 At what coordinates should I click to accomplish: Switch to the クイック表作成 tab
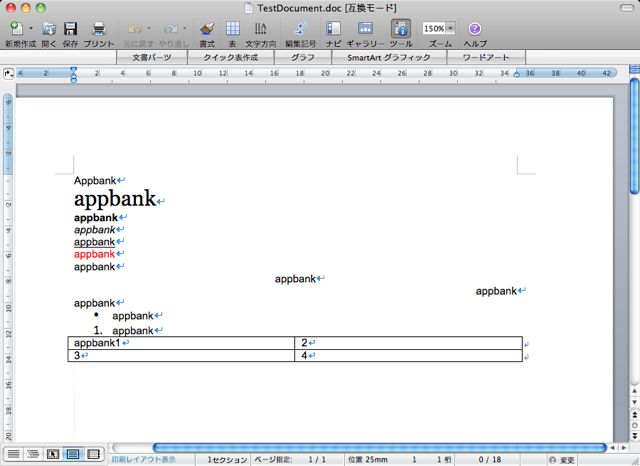click(x=231, y=57)
